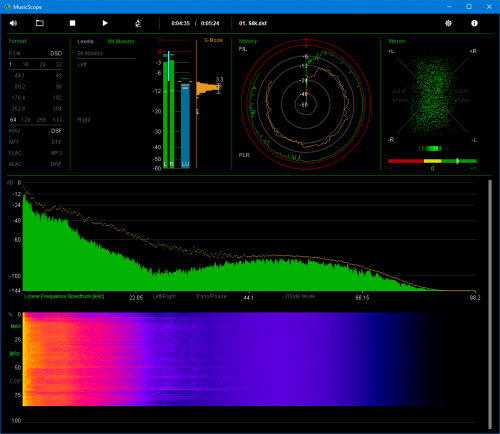The image size is (500, 434).
Task: Toggle the Left/Right spectrum option
Action: coord(164,296)
